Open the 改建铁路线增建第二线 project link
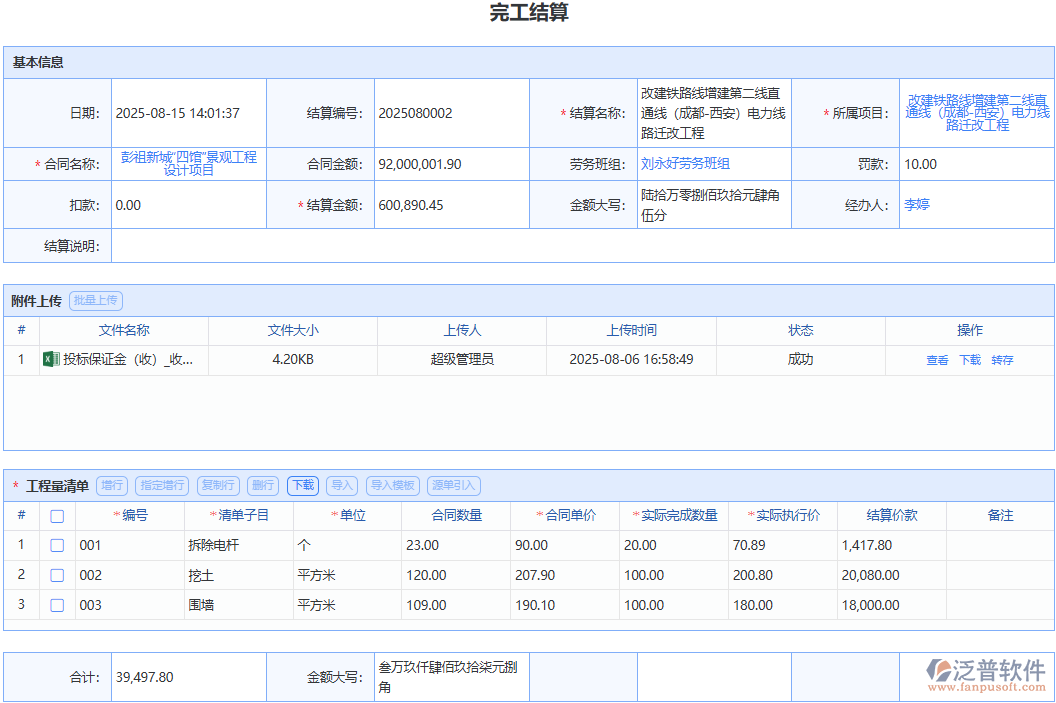Image resolution: width=1056 pixels, height=703 pixels. point(975,113)
